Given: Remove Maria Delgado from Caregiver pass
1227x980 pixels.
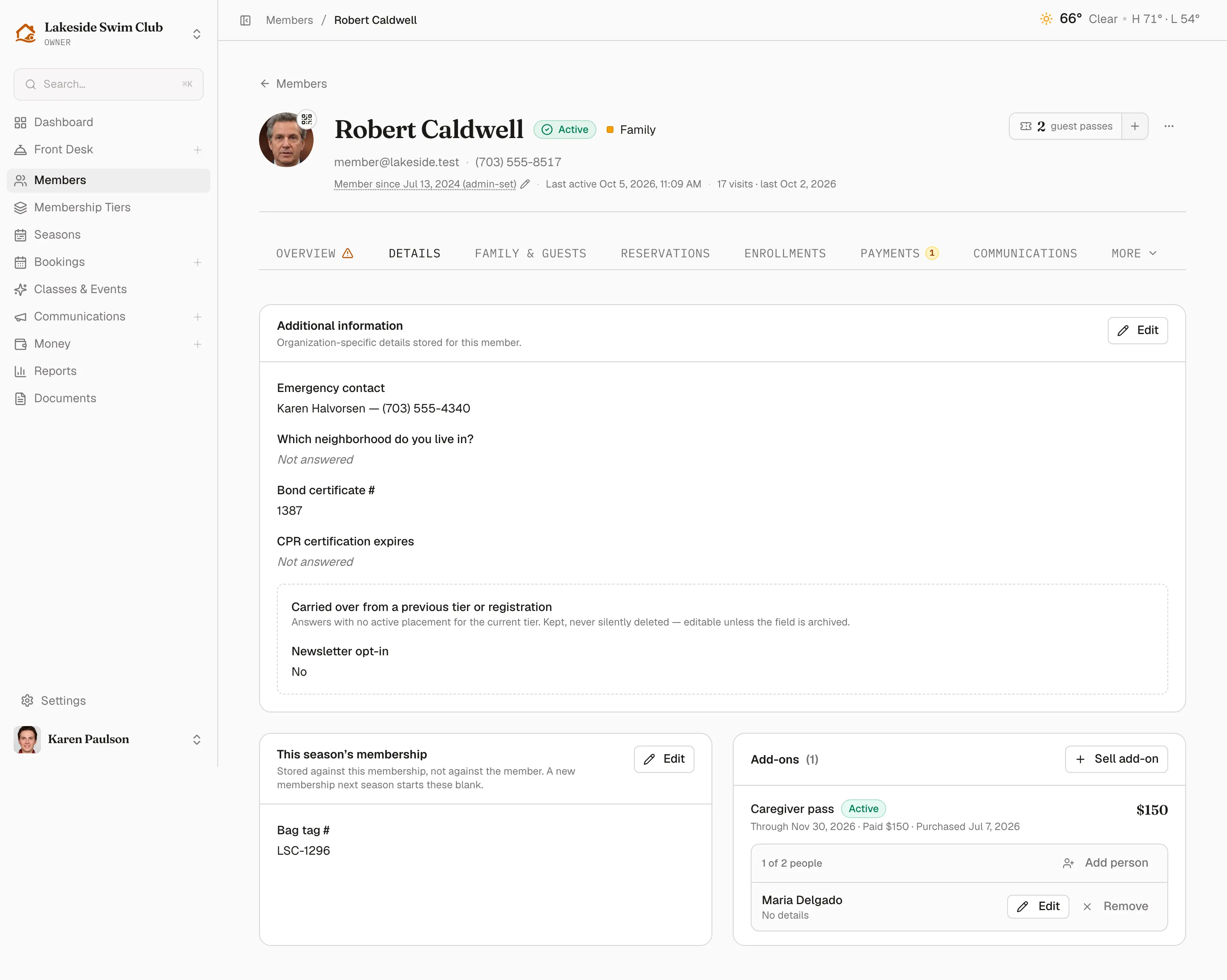Looking at the screenshot, I should click(1115, 906).
